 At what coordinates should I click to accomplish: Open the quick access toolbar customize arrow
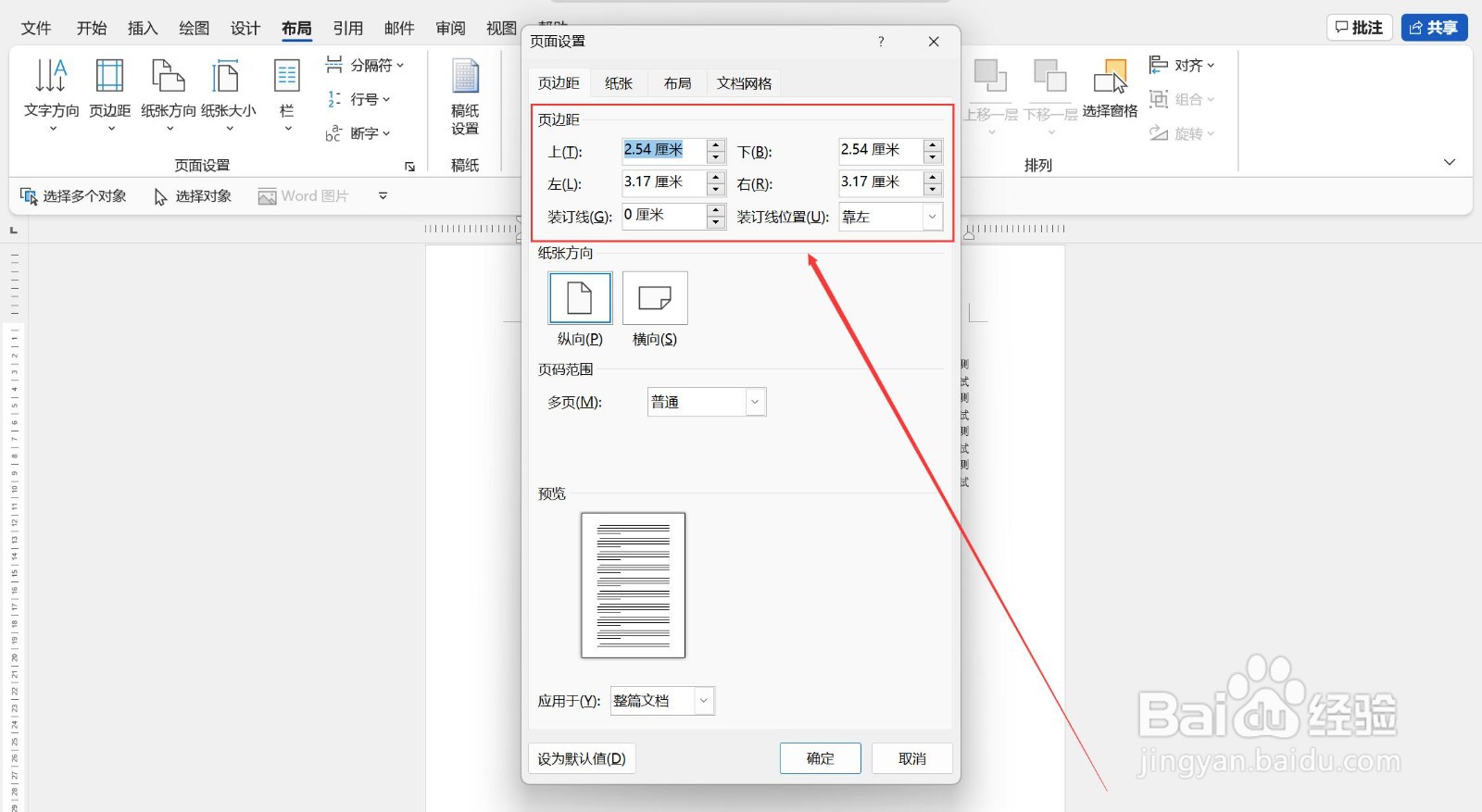pos(383,196)
